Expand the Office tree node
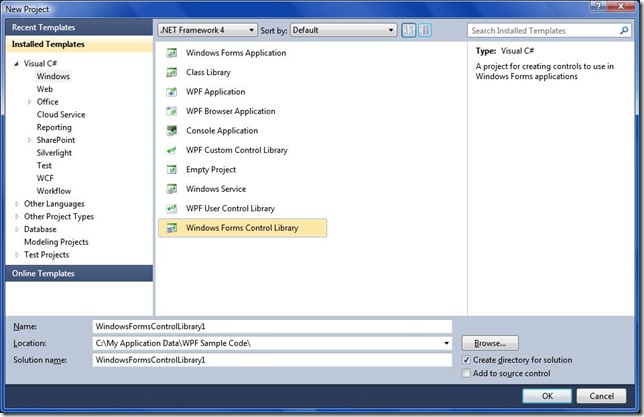This screenshot has width=644, height=417. point(30,102)
